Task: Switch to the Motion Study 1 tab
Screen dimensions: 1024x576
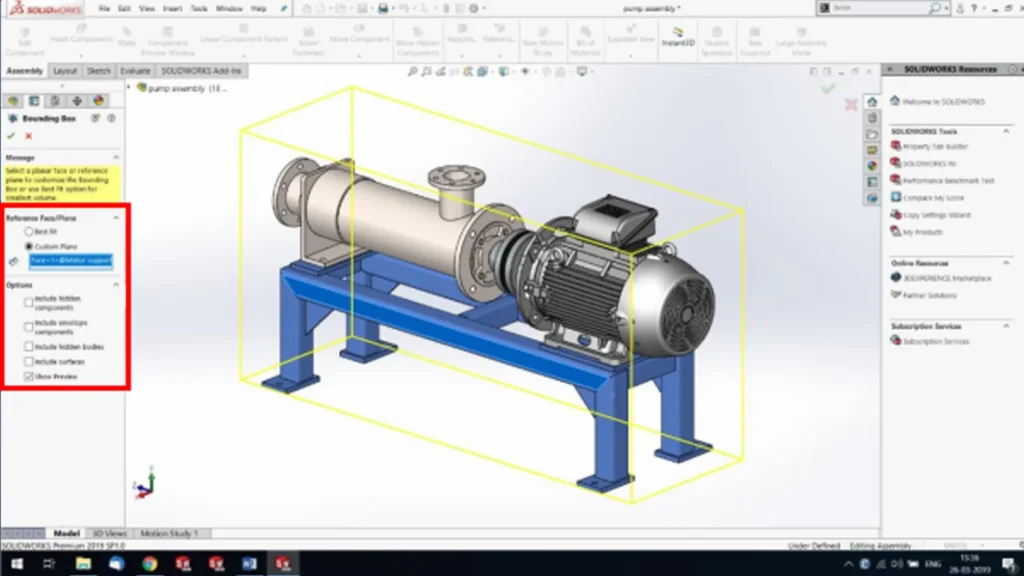Action: pos(168,534)
